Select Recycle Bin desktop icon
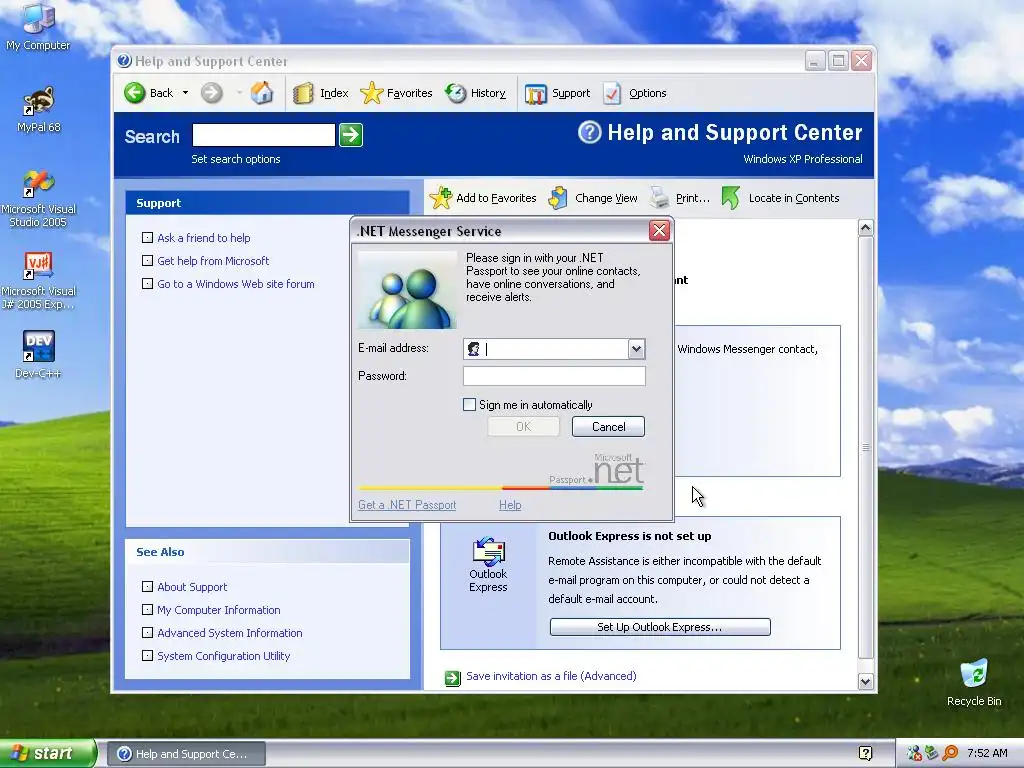 [x=974, y=682]
